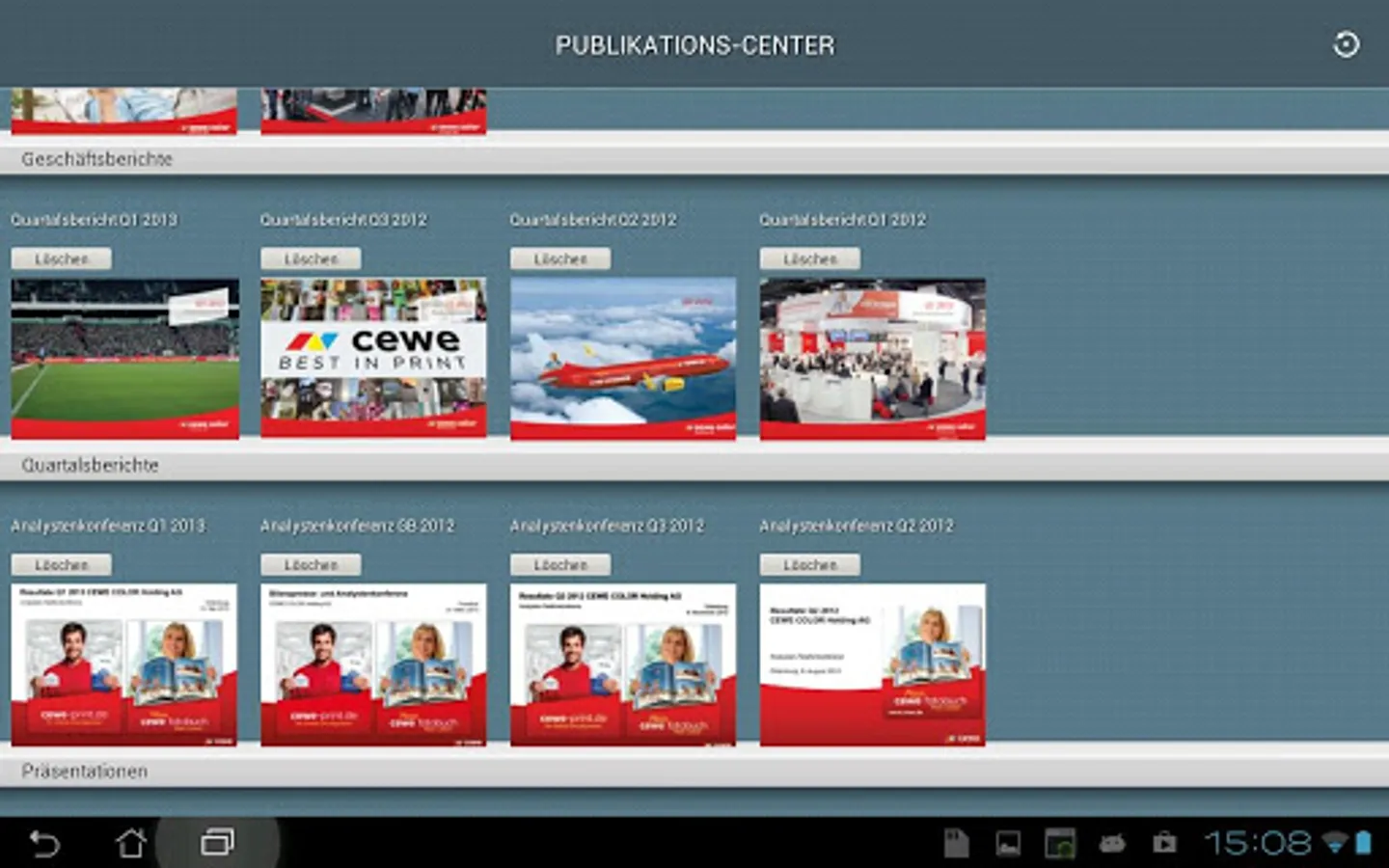Screen dimensions: 1389x868
Task: Open the cewe Best in Print cover
Action: tap(373, 359)
